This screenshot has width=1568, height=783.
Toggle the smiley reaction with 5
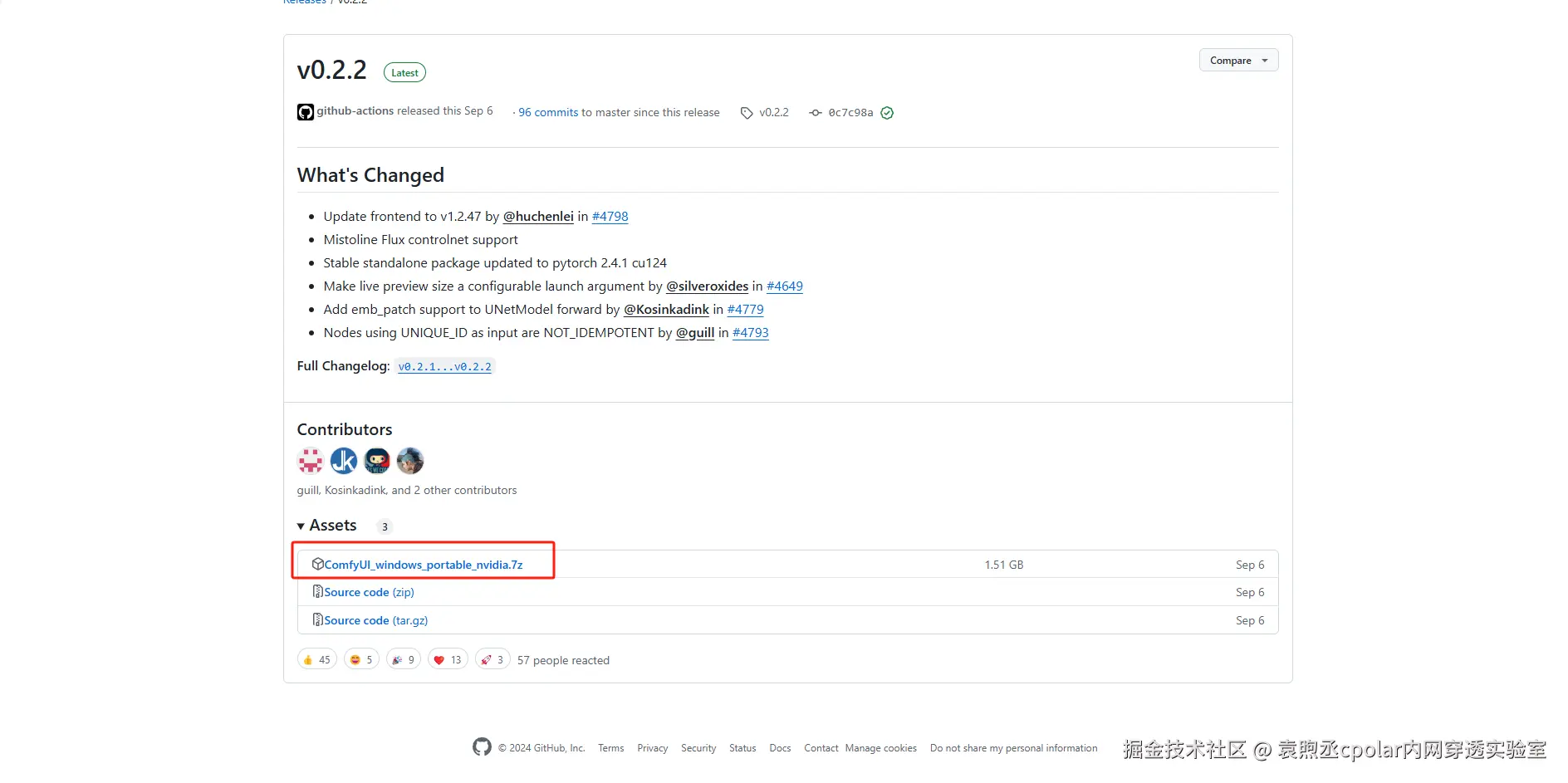[361, 659]
